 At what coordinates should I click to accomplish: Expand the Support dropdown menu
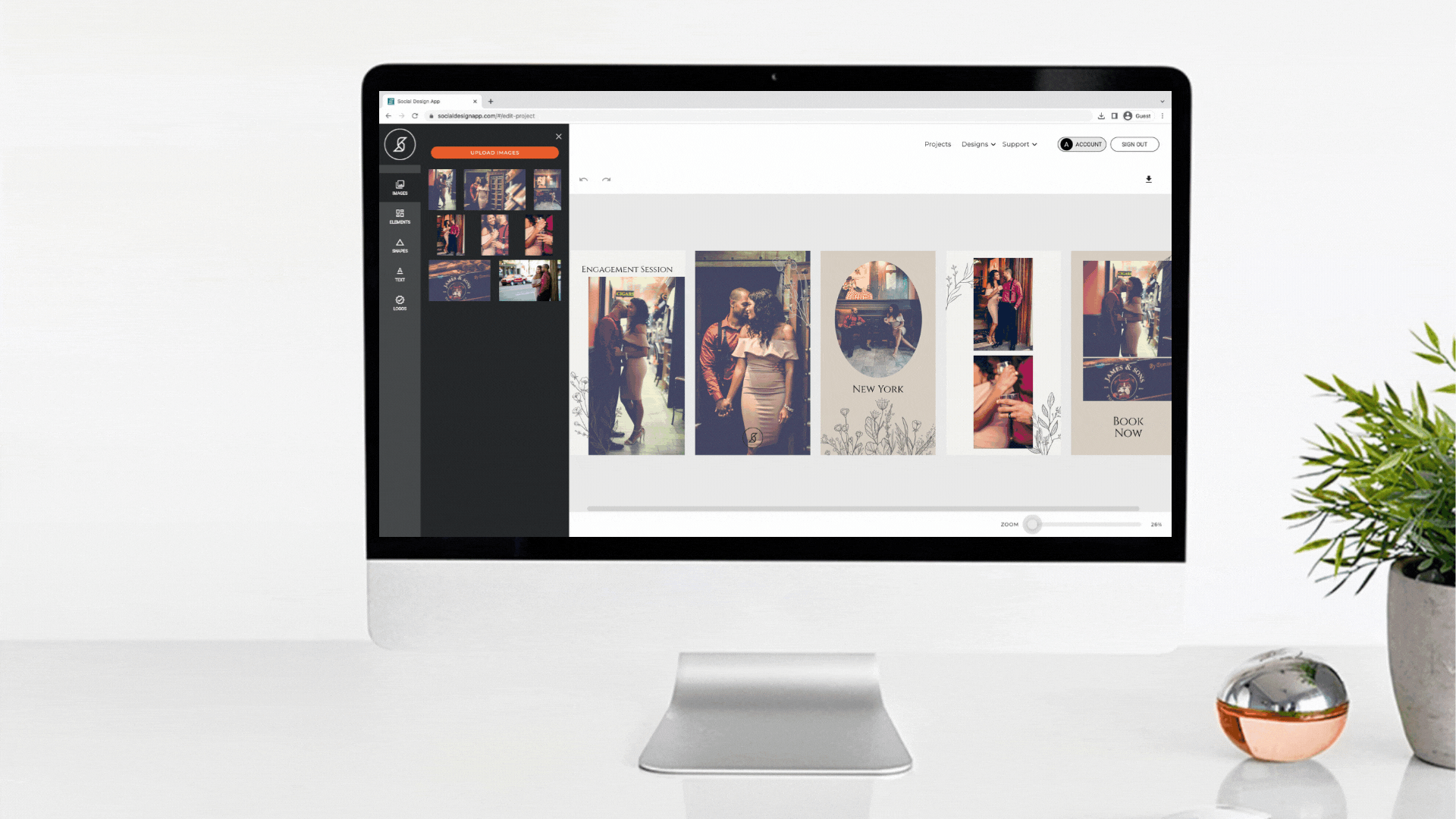(x=1019, y=144)
